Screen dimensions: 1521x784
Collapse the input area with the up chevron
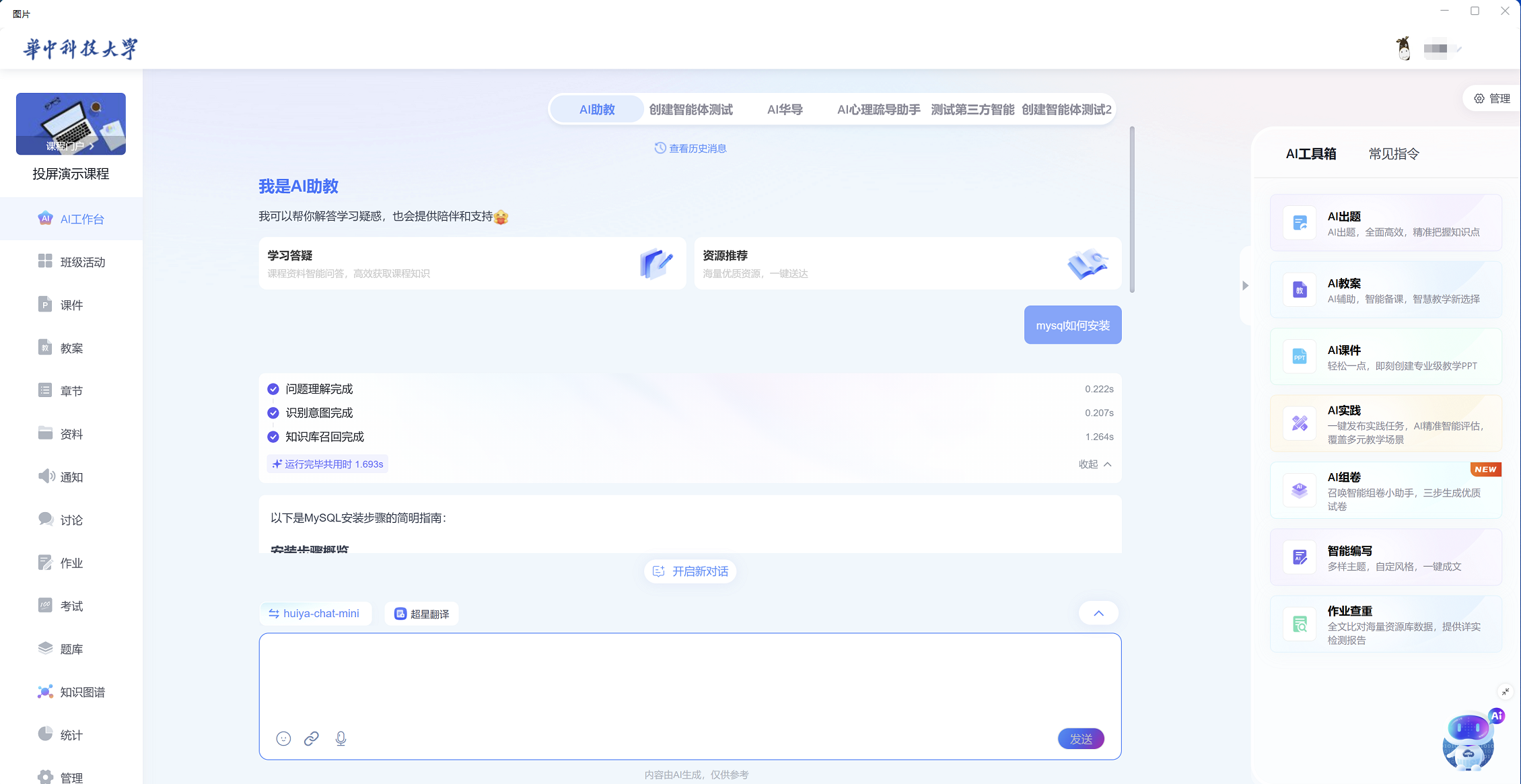(x=1098, y=613)
